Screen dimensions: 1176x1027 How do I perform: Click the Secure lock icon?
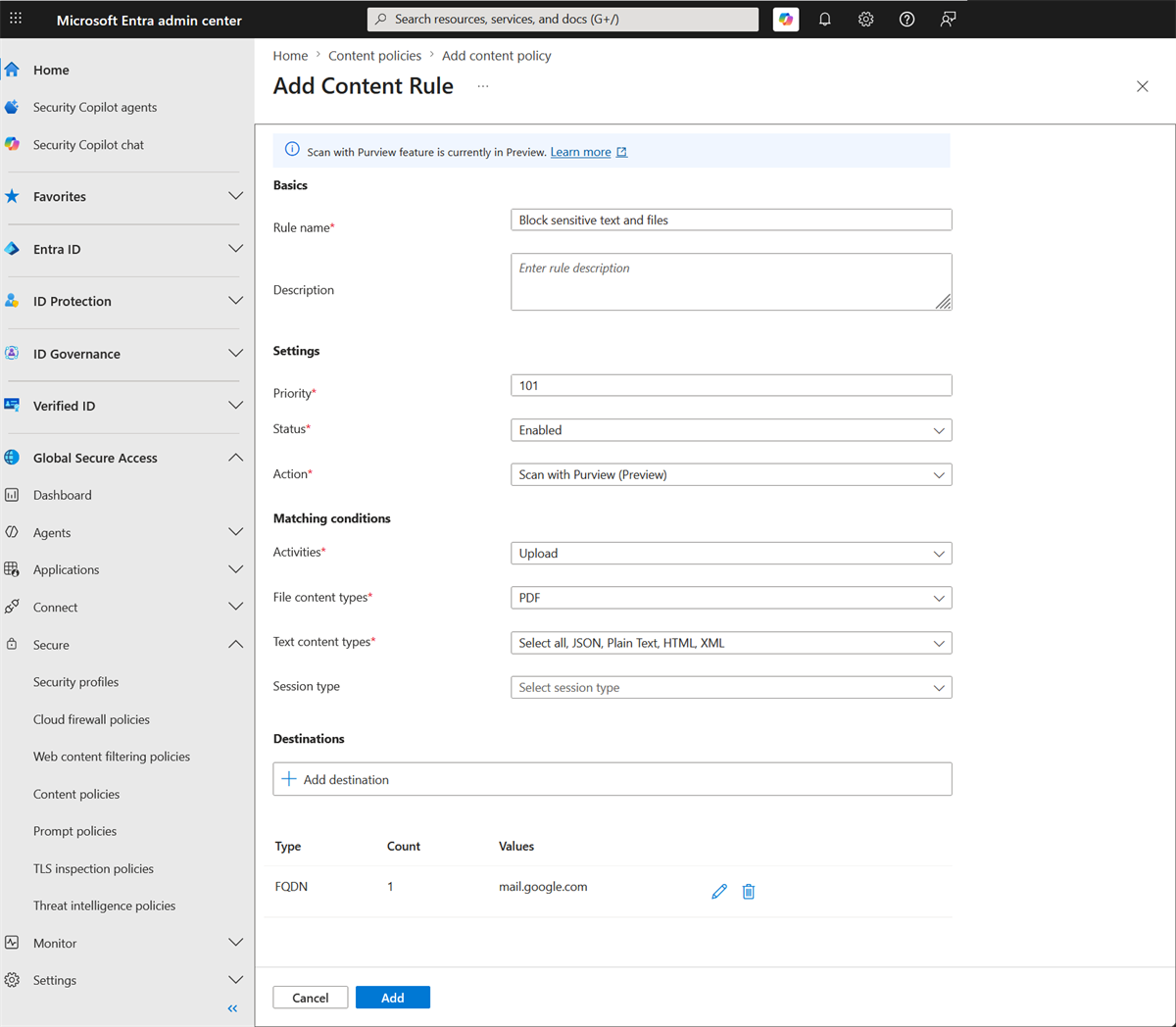(12, 644)
